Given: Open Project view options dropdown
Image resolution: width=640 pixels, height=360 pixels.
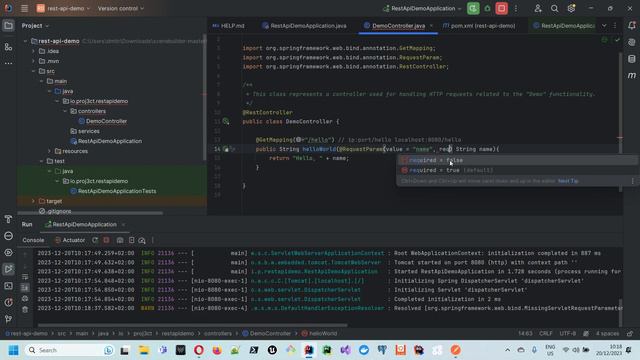Looking at the screenshot, I should coord(35,26).
